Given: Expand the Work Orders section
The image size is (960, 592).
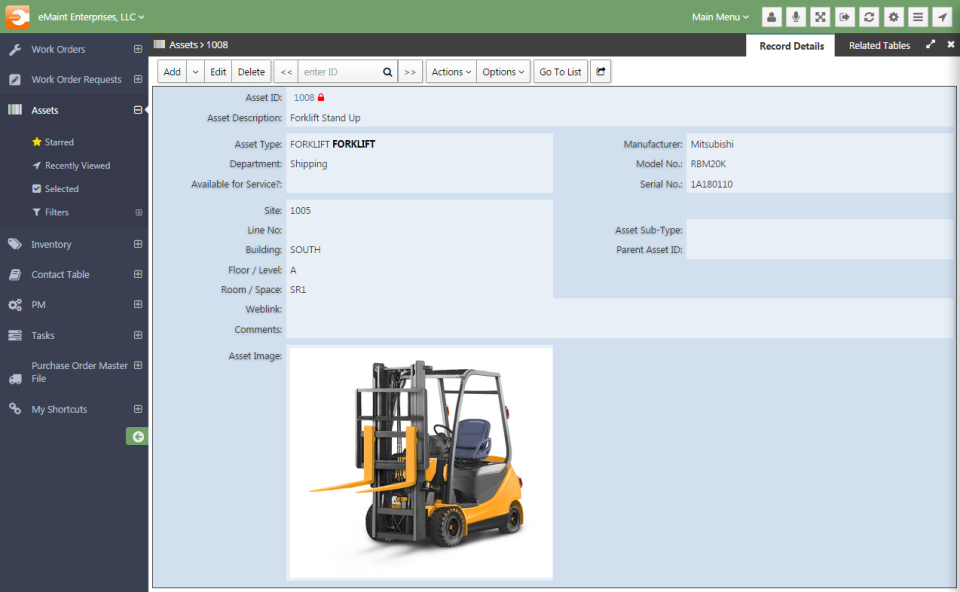Looking at the screenshot, I should point(136,49).
